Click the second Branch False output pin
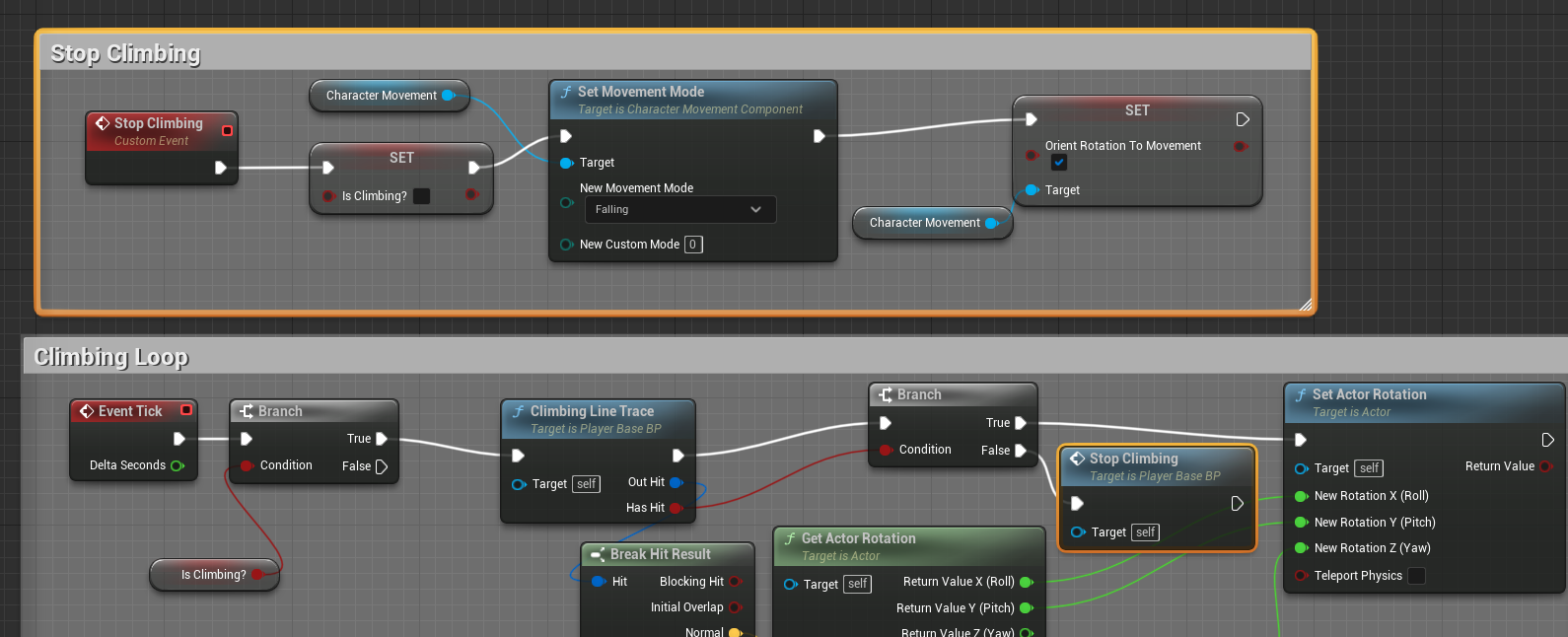 (x=1021, y=451)
